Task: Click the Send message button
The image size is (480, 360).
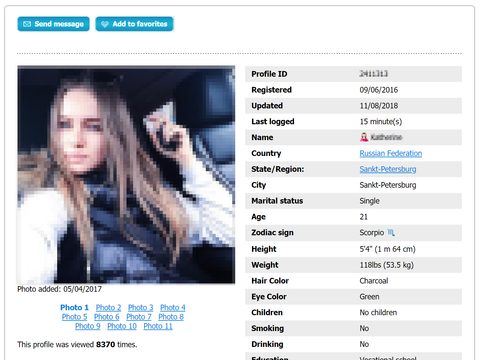Action: coord(53,24)
